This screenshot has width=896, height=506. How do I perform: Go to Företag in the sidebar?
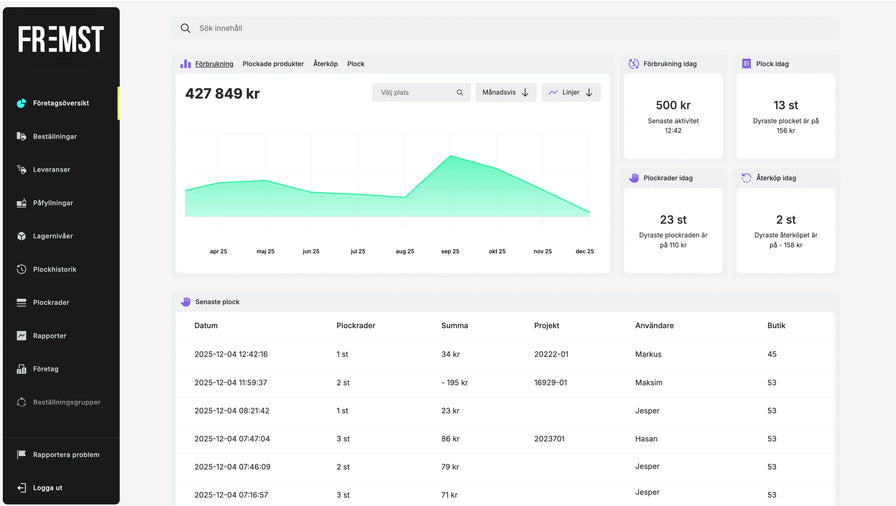point(45,369)
